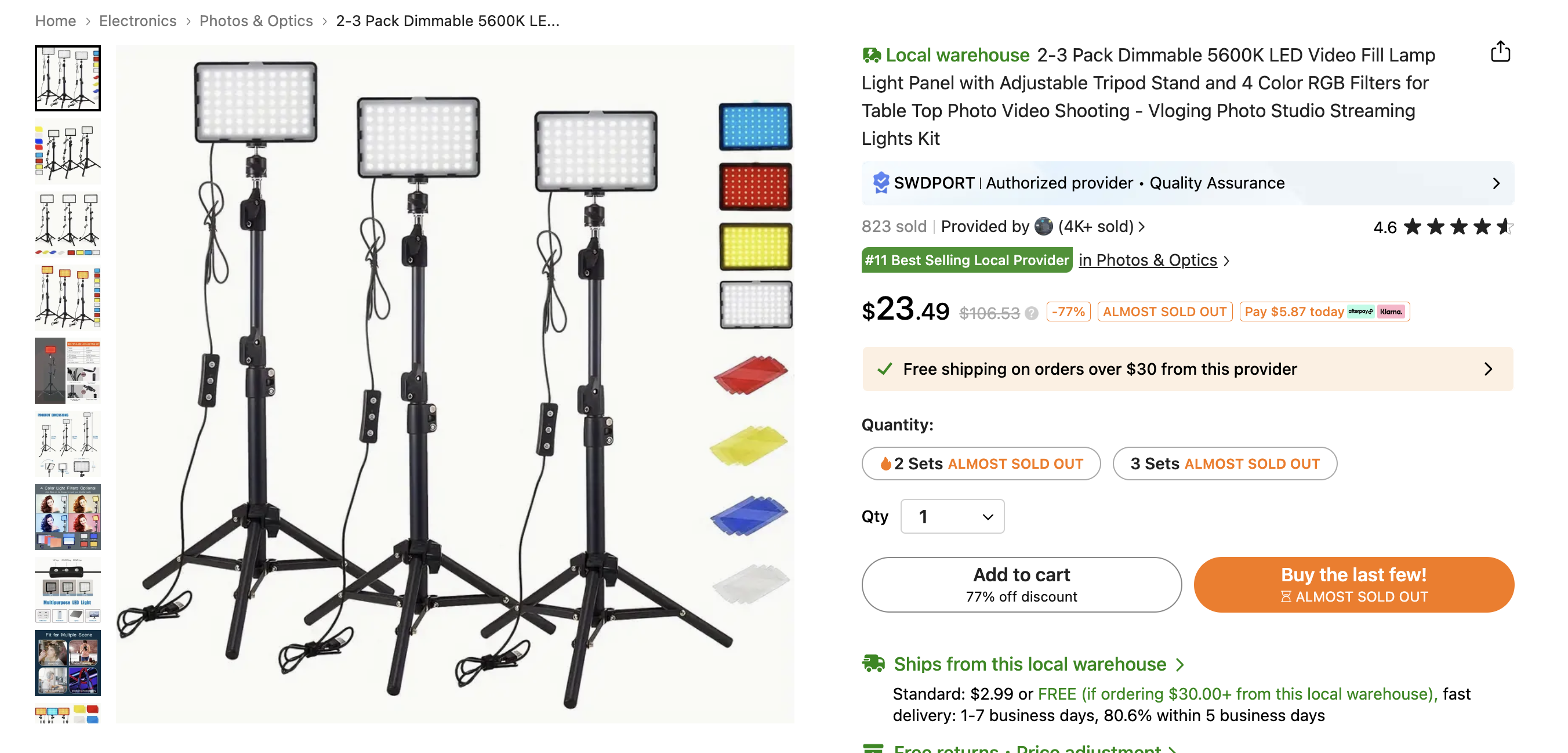Click the help icon next to $106.53
1568x753 pixels.
[x=1031, y=313]
